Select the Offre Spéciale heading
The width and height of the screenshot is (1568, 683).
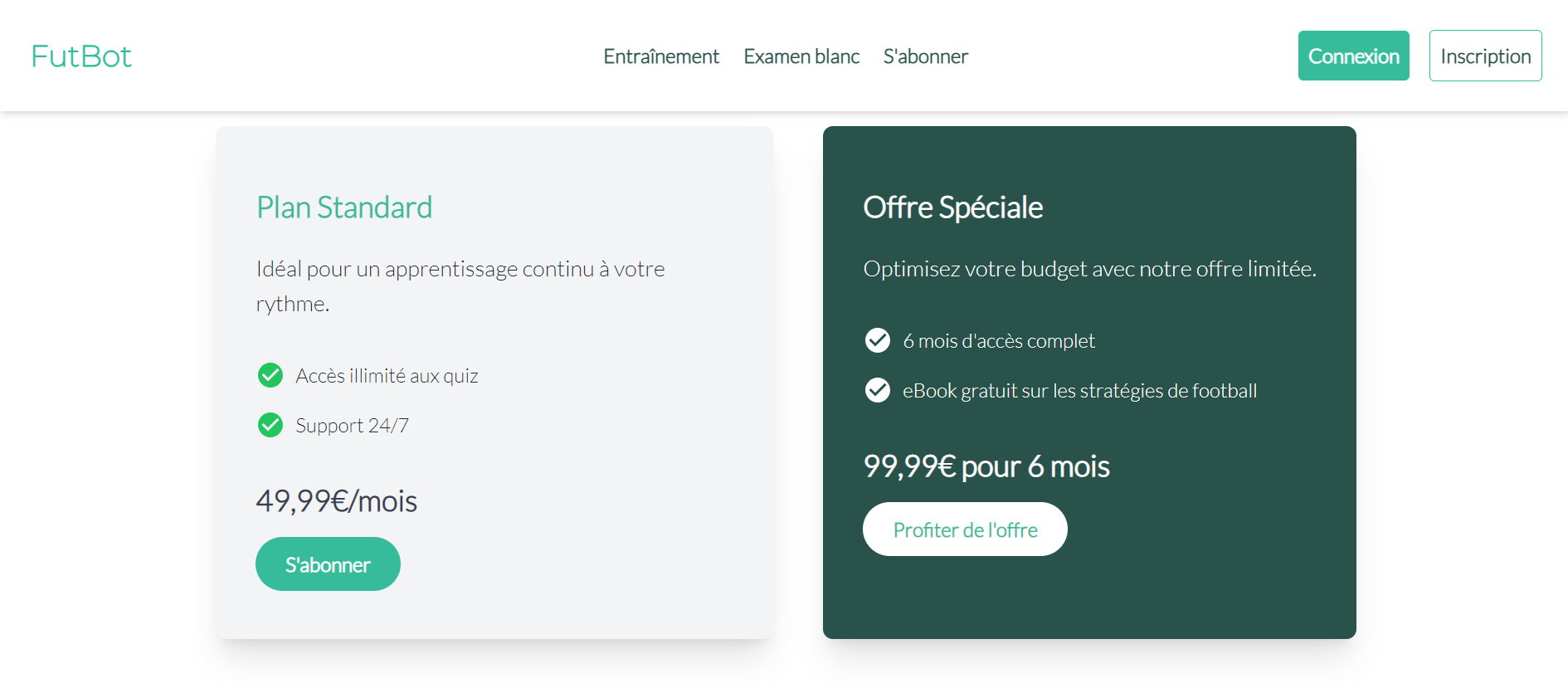click(952, 207)
